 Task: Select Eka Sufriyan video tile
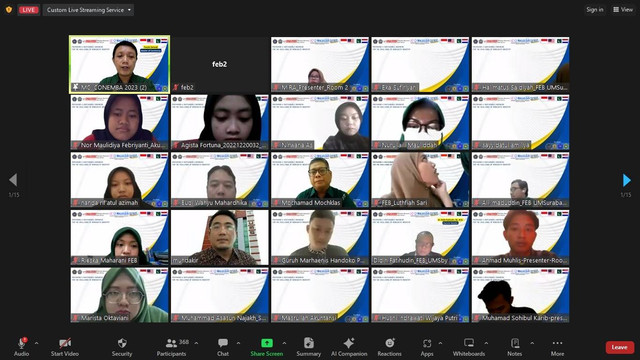[x=420, y=64]
